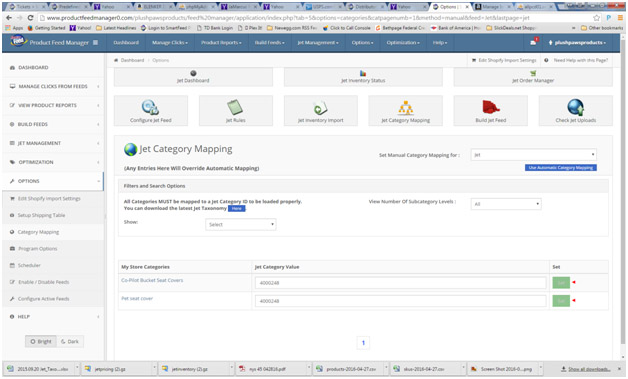Click the Pet seat cover category value field
Screen dimensions: 628x379
(401, 301)
